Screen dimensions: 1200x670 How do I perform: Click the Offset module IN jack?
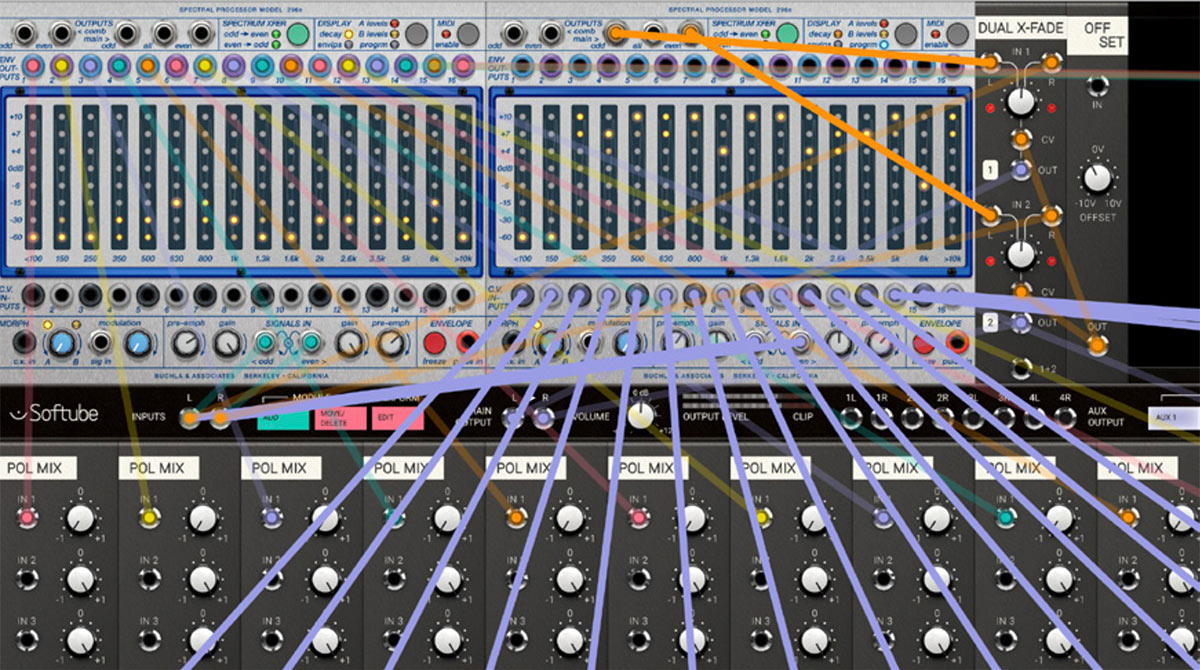point(1098,86)
